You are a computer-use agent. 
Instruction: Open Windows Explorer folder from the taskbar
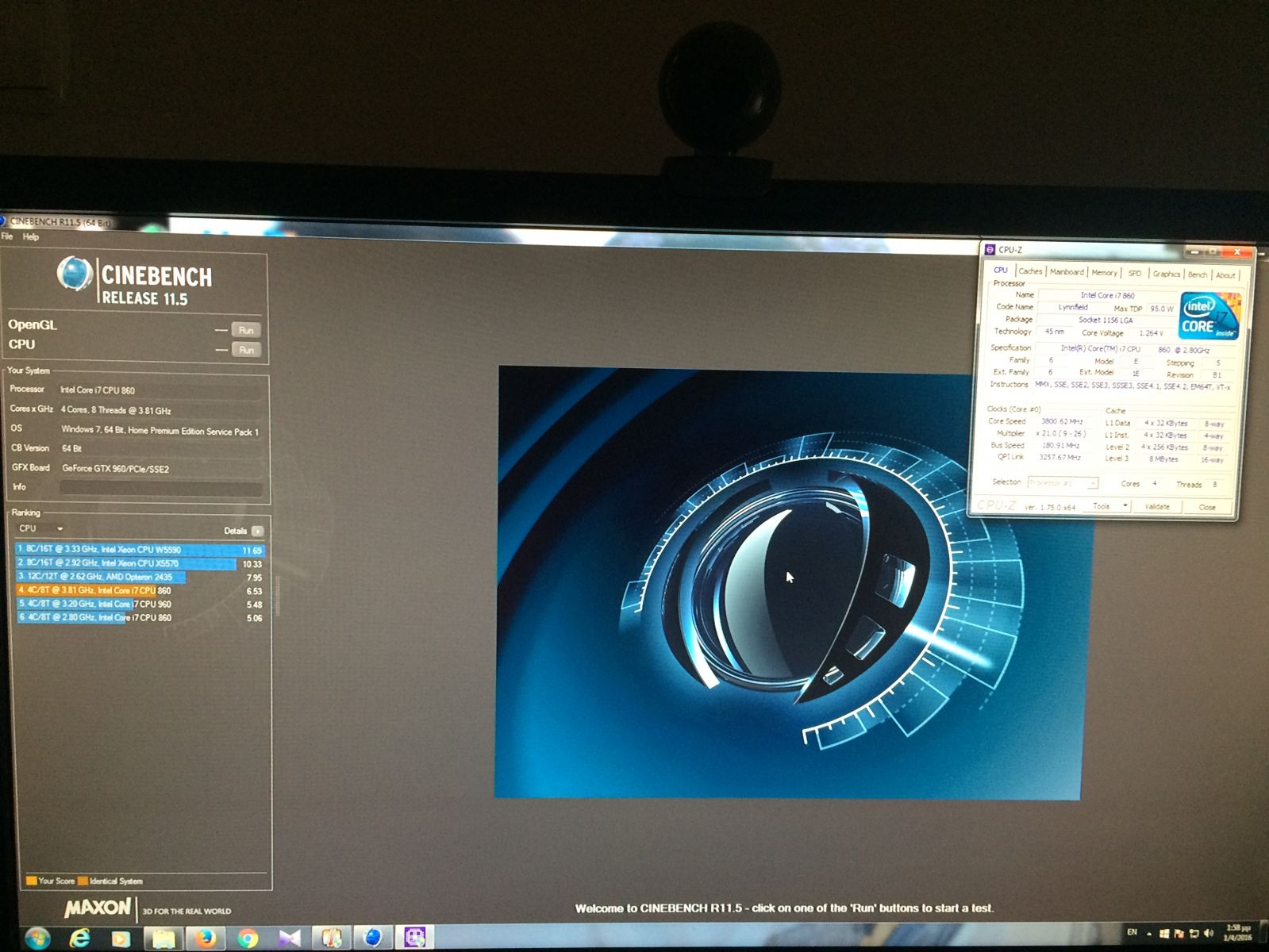[x=163, y=939]
